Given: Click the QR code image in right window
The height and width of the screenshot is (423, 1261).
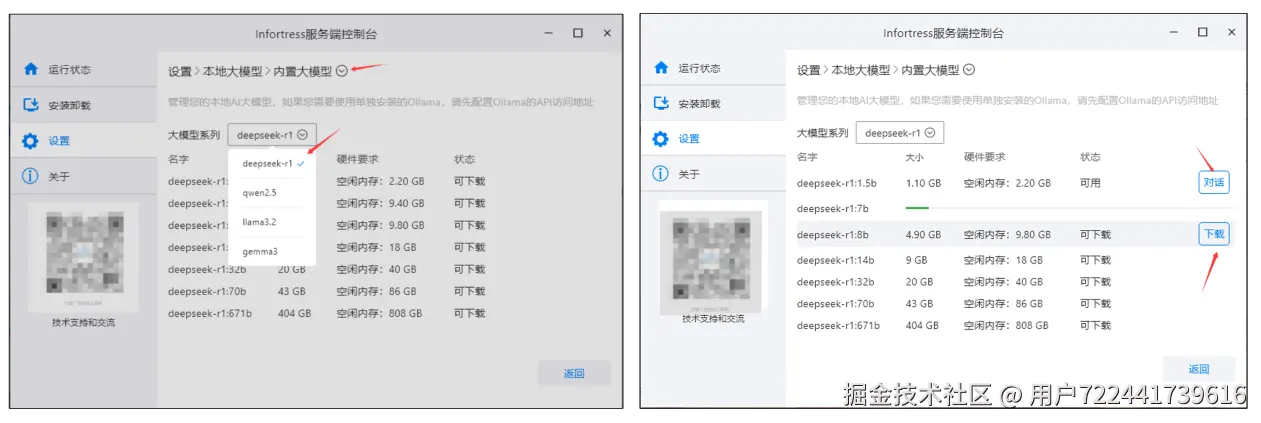Looking at the screenshot, I should 713,260.
